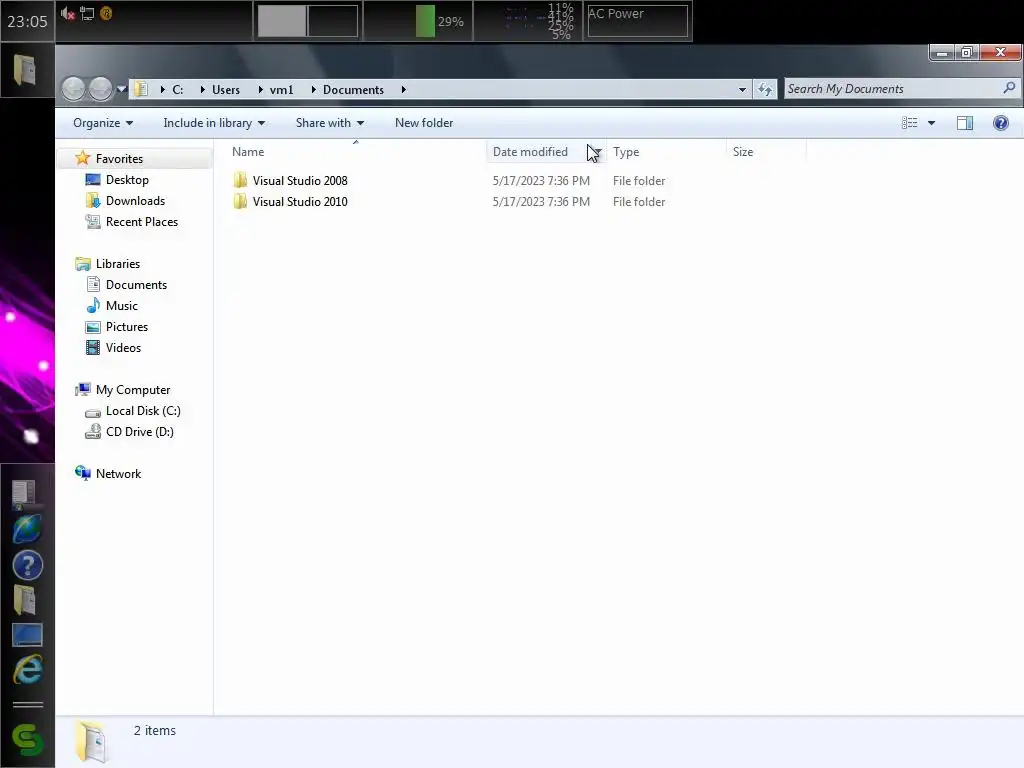Open Local Disk (C:)

143,411
